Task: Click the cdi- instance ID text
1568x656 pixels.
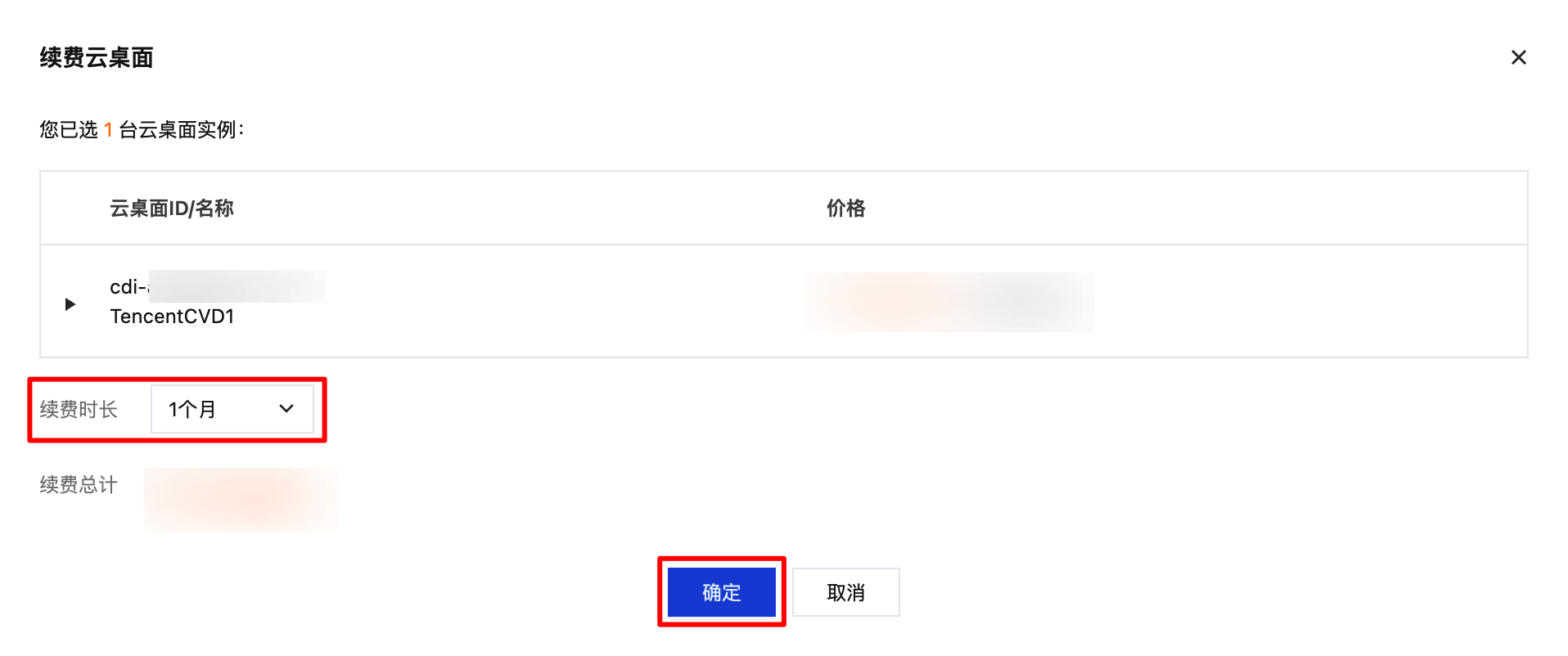Action: point(128,287)
